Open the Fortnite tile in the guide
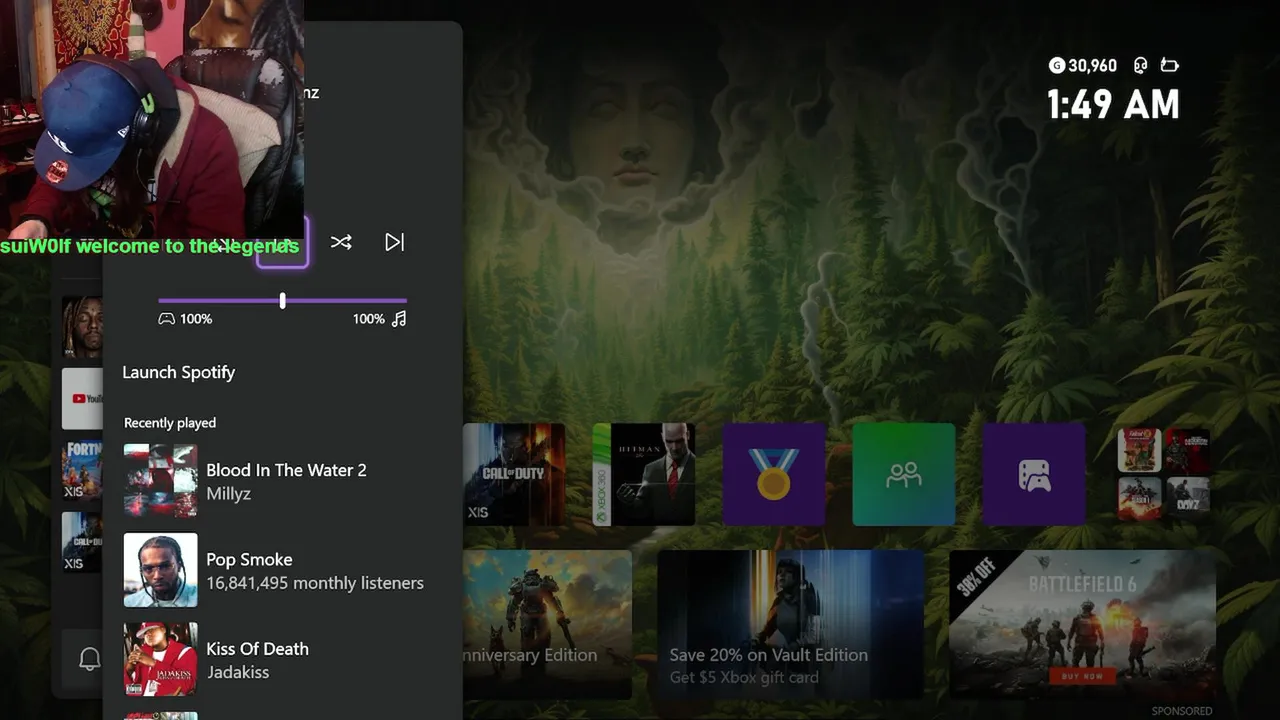The height and width of the screenshot is (720, 1280). [x=82, y=470]
